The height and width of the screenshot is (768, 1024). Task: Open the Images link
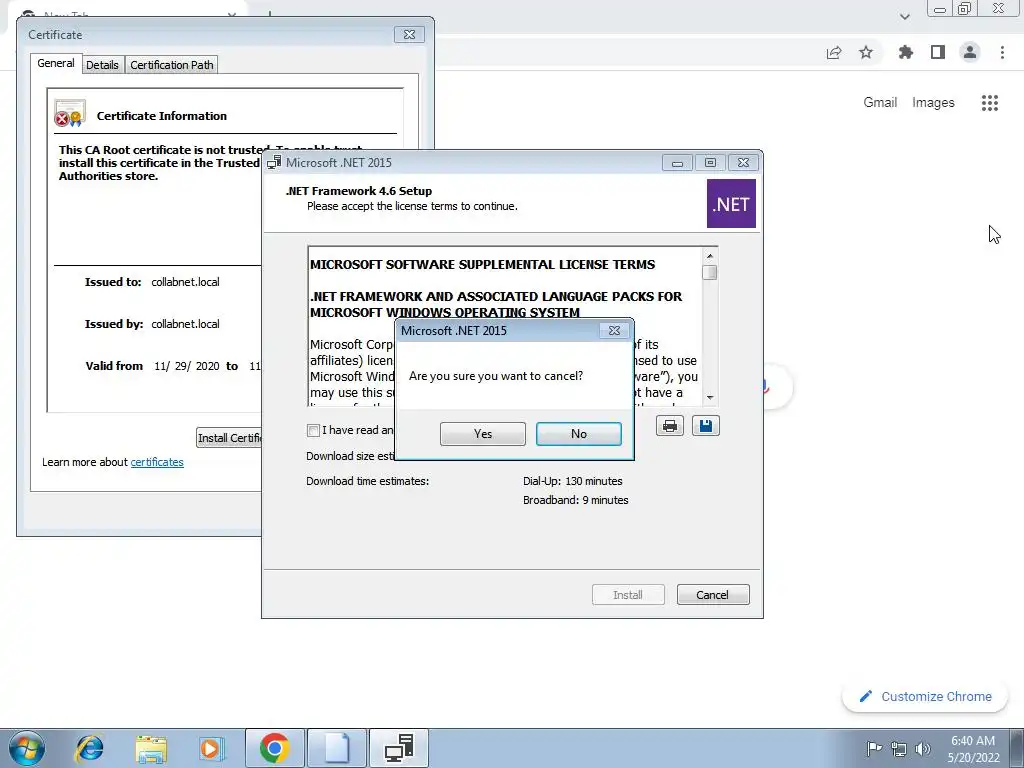[933, 103]
